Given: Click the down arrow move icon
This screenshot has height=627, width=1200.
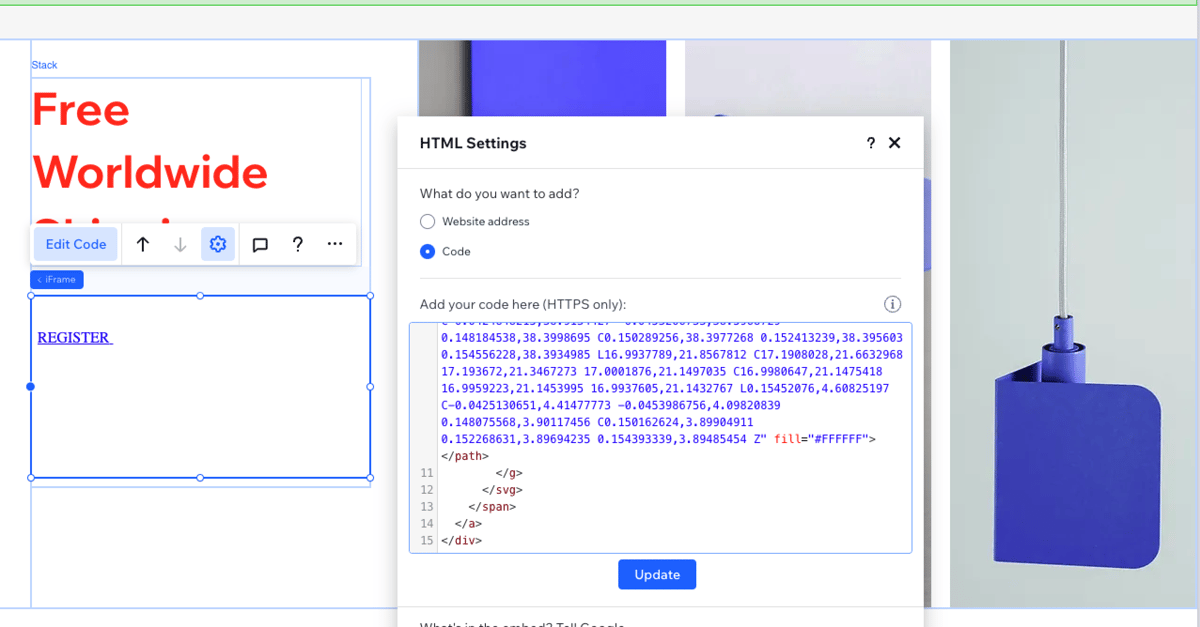Looking at the screenshot, I should coord(180,244).
